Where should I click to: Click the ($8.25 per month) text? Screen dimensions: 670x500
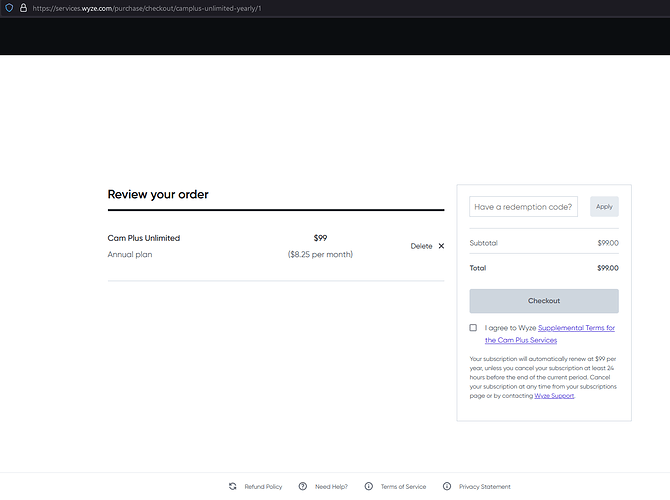pos(320,254)
